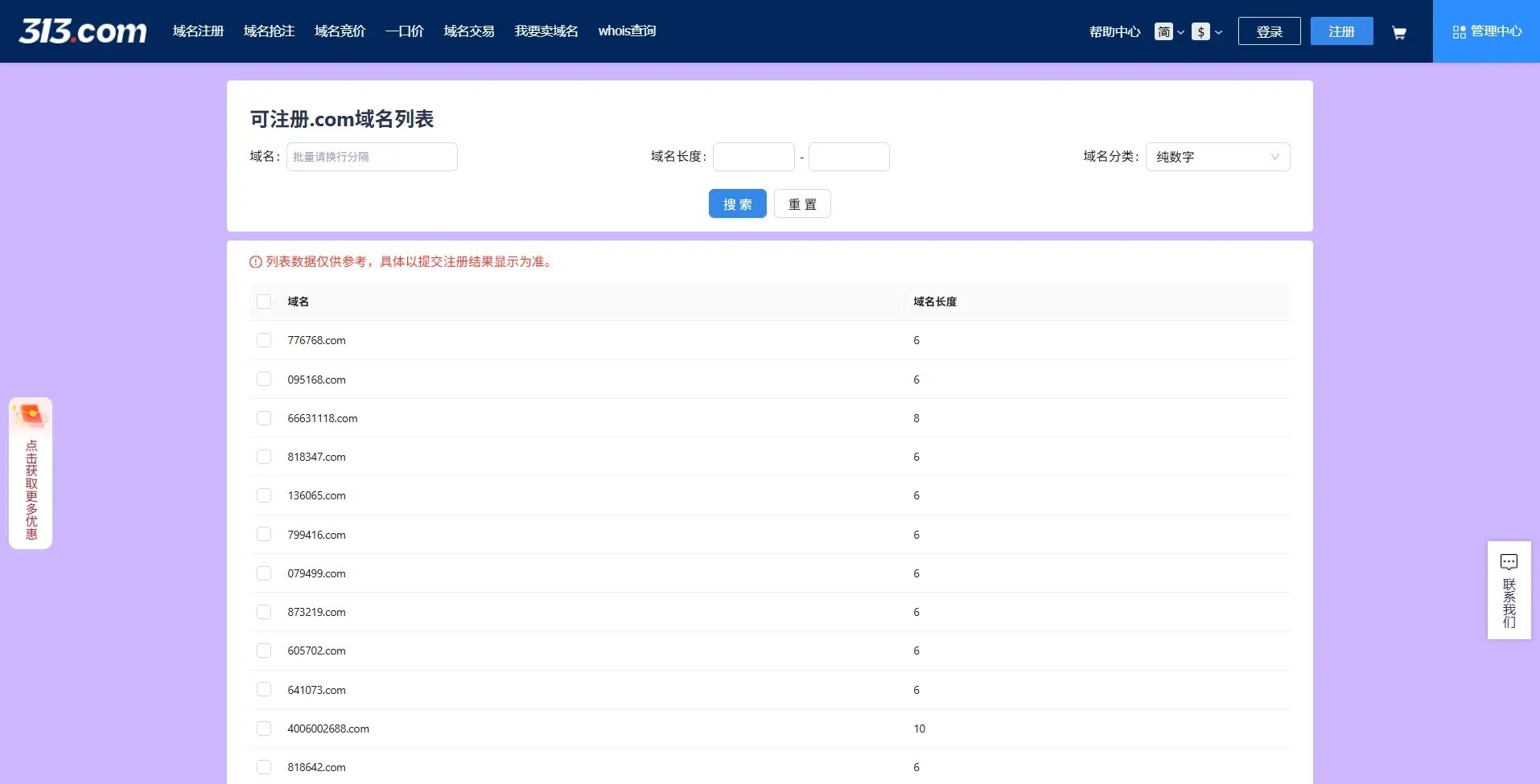1540x784 pixels.
Task: Click the 登录 button
Action: click(1269, 31)
